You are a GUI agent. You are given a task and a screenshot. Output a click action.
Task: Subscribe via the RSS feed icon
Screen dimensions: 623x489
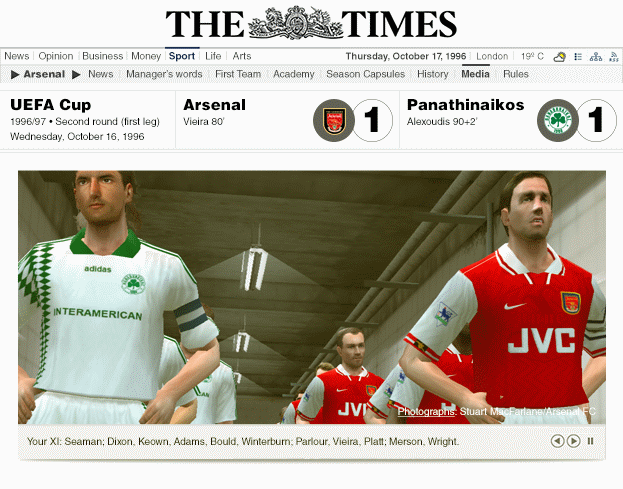tap(613, 57)
